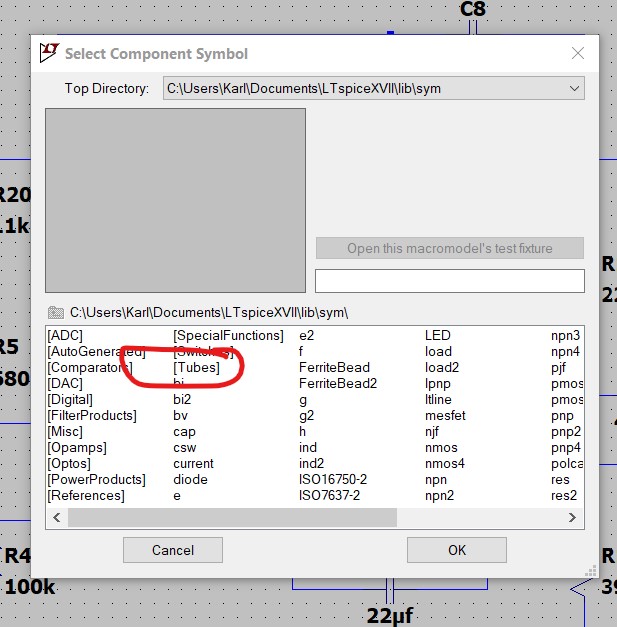617x627 pixels.
Task: Select the njf component
Action: [x=432, y=431]
